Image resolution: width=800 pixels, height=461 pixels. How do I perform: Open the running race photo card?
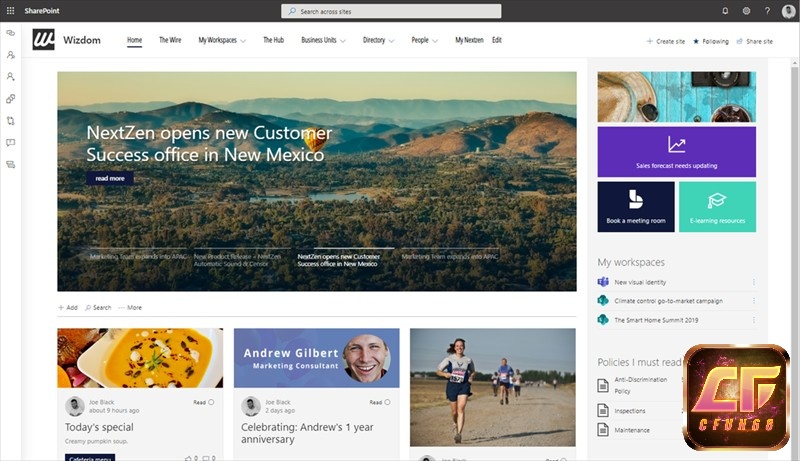tap(493, 388)
